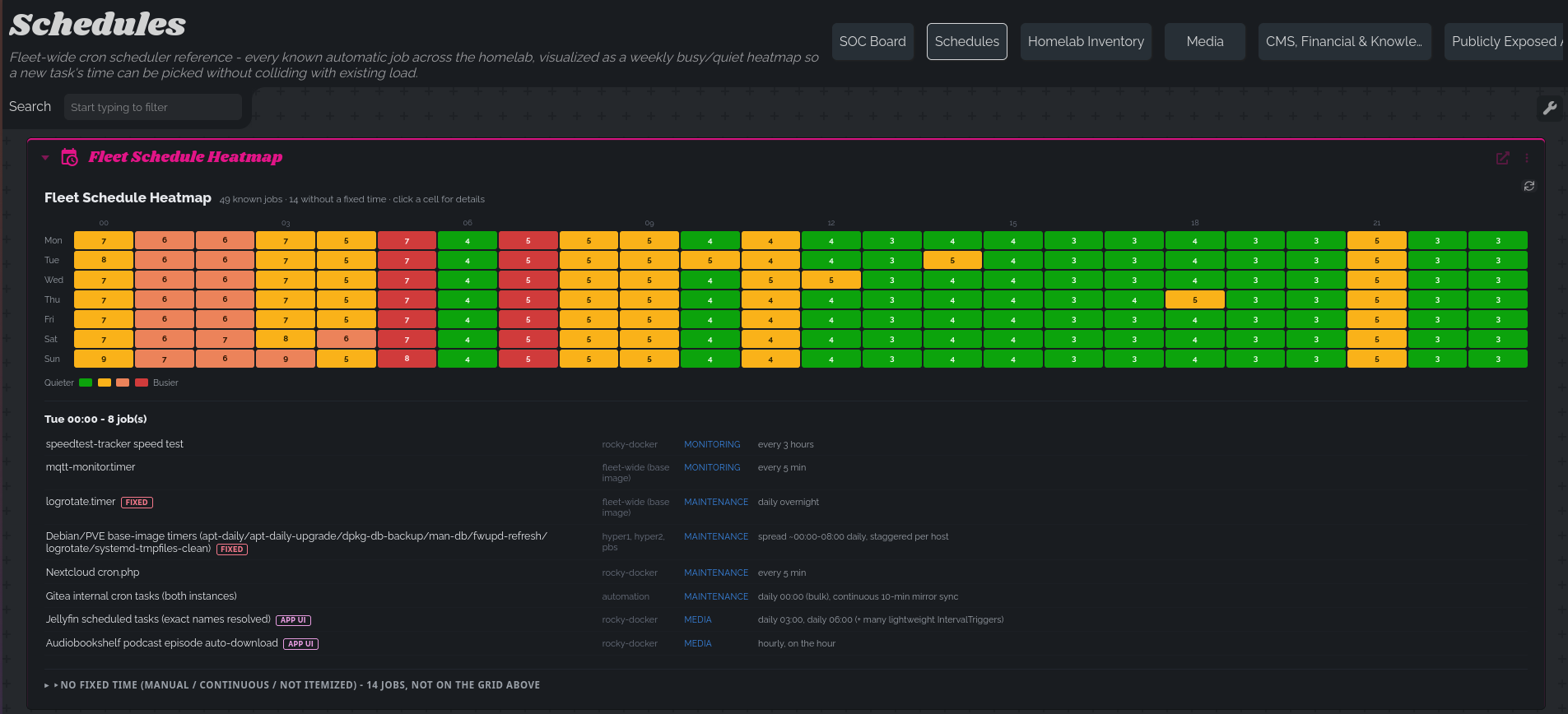
Task: Click the Audiobookshelf podcast episode auto-download job
Action: pos(162,643)
